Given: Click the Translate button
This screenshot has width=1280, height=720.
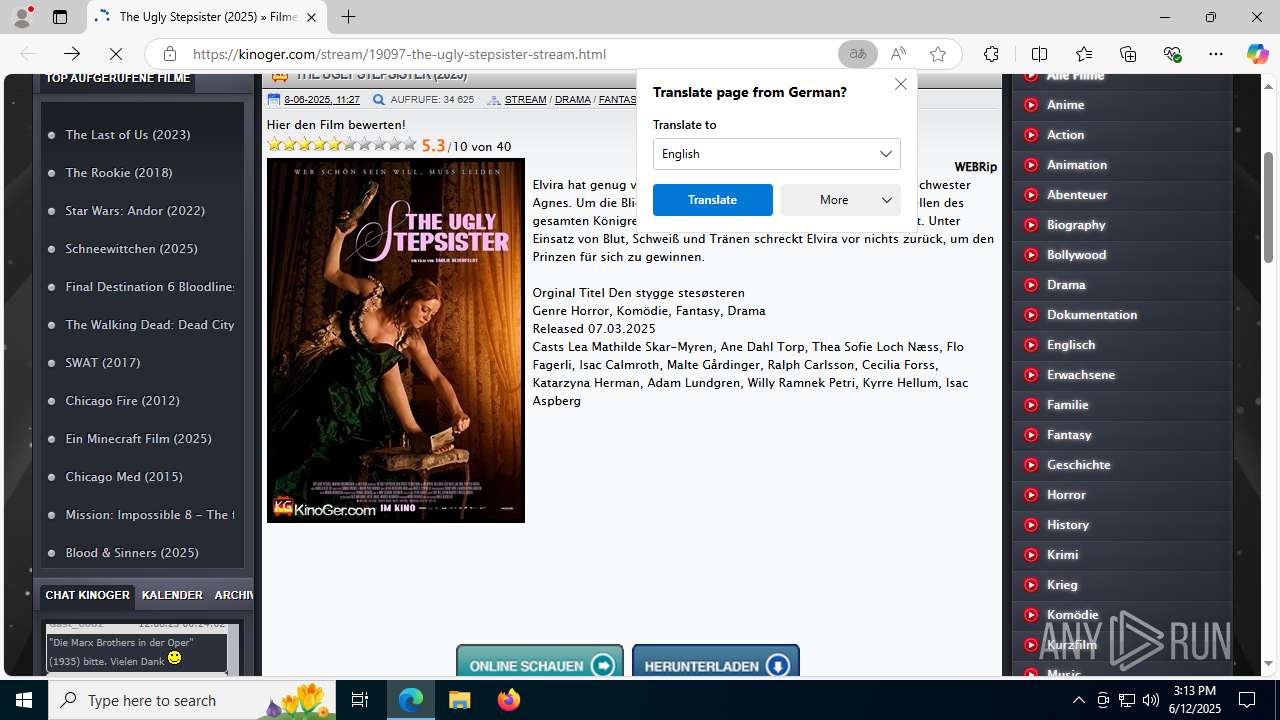Looking at the screenshot, I should click(713, 200).
